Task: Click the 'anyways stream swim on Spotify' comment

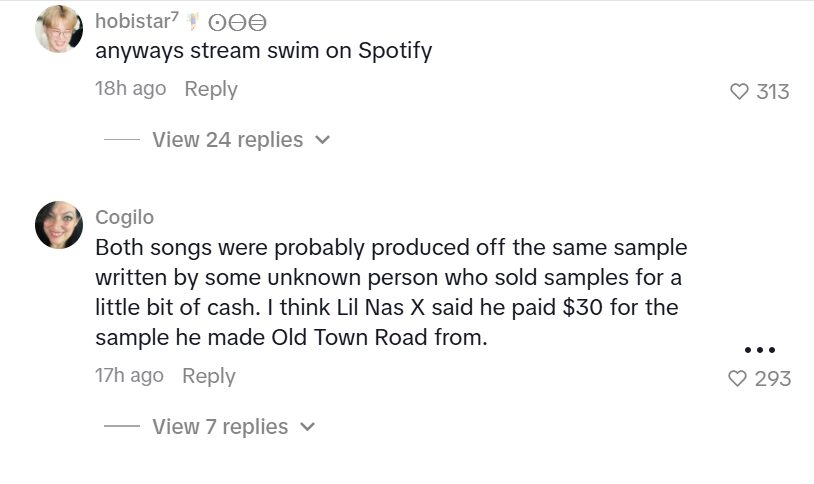Action: point(263,51)
